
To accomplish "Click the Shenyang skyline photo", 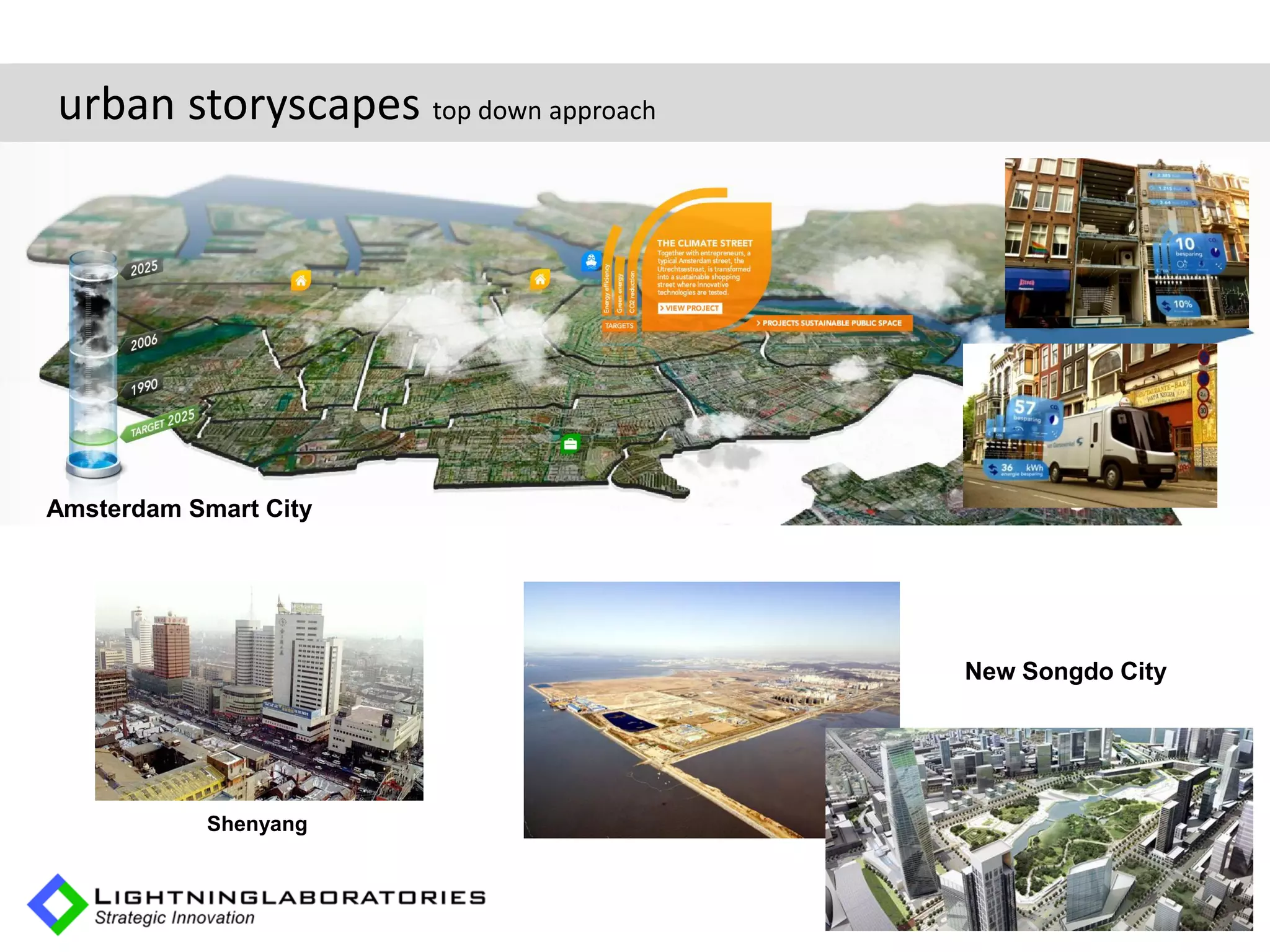I will coord(259,692).
